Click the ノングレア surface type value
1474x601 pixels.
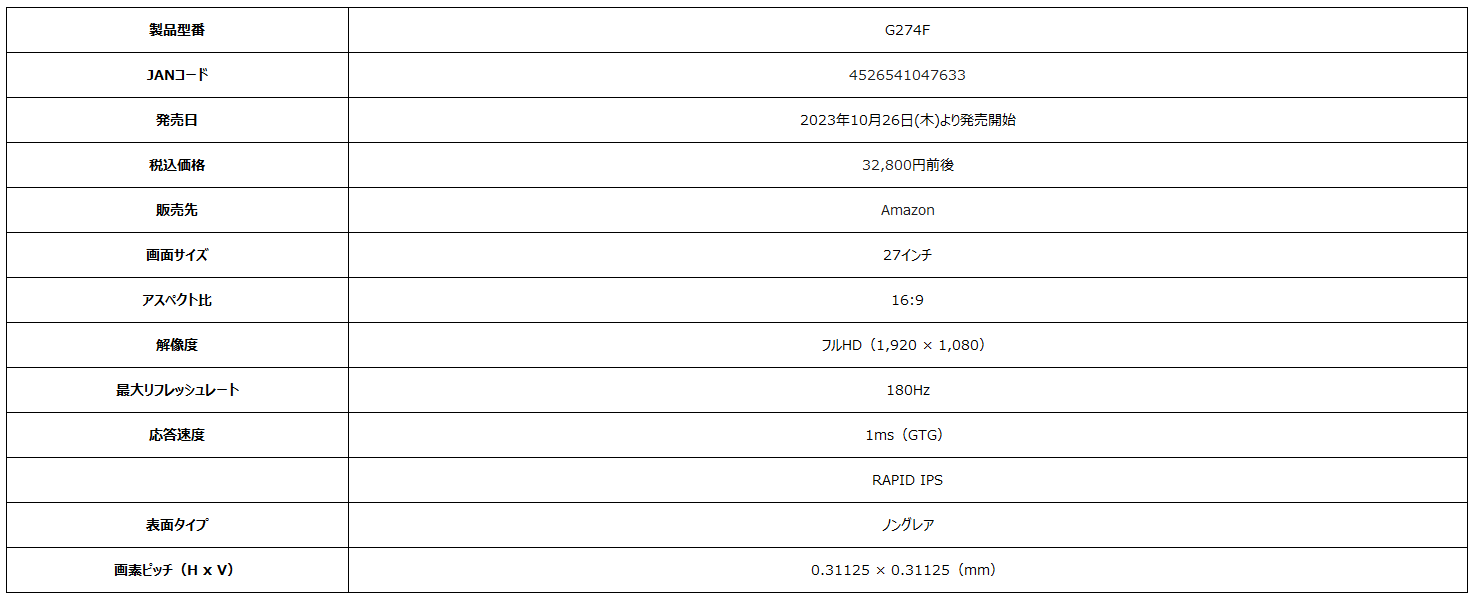click(908, 525)
